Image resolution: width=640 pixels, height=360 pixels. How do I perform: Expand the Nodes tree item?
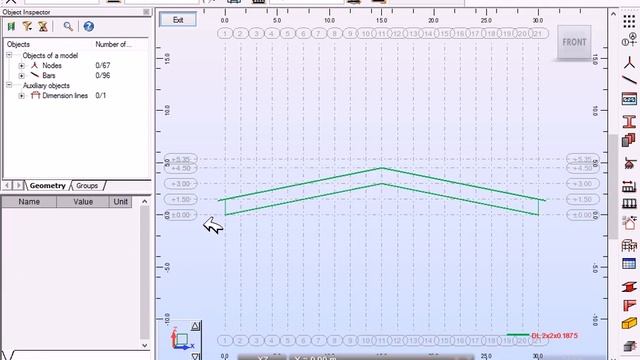(21, 65)
